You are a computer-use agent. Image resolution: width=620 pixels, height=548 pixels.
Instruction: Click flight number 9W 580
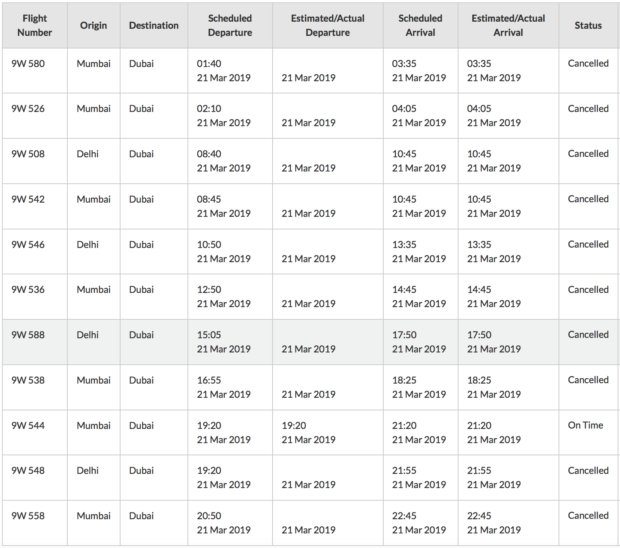click(28, 64)
